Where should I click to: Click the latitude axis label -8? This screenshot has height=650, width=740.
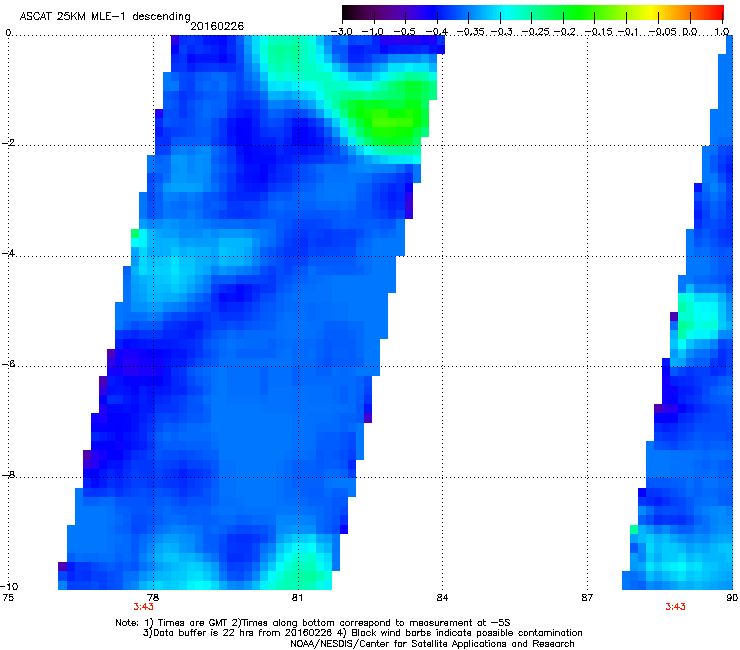[x=9, y=475]
